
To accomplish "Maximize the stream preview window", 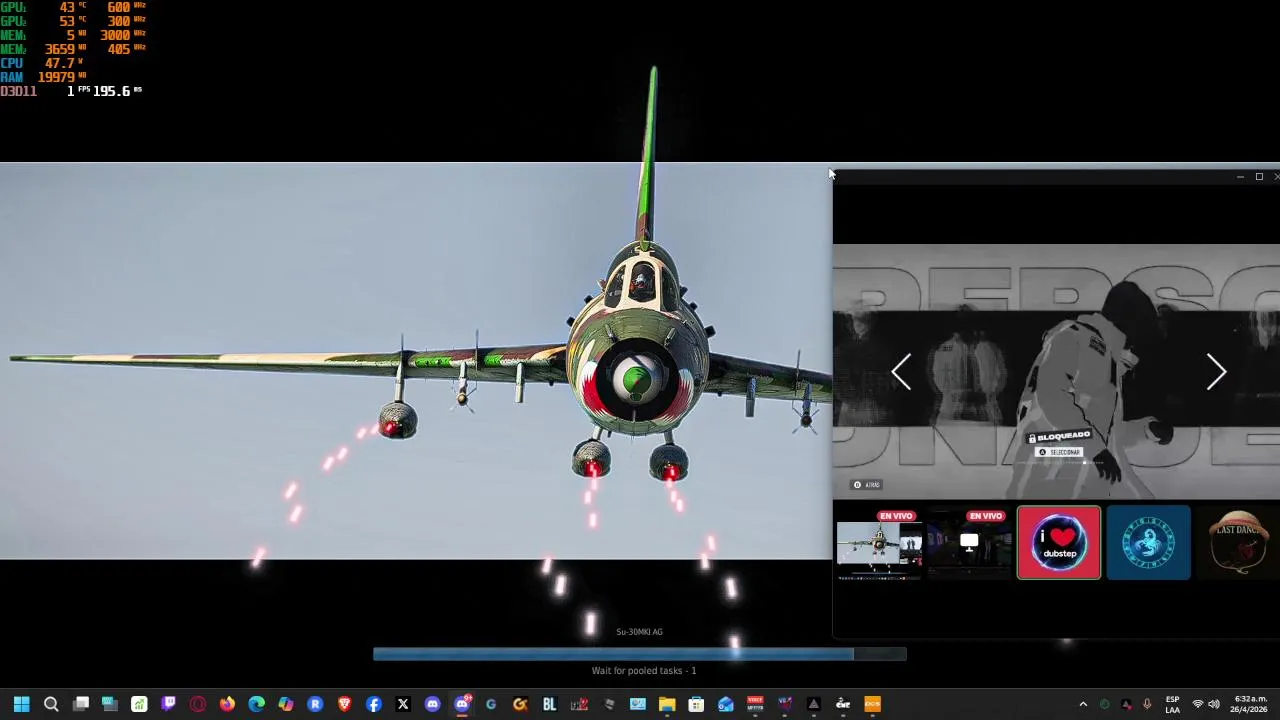I will (x=1259, y=177).
